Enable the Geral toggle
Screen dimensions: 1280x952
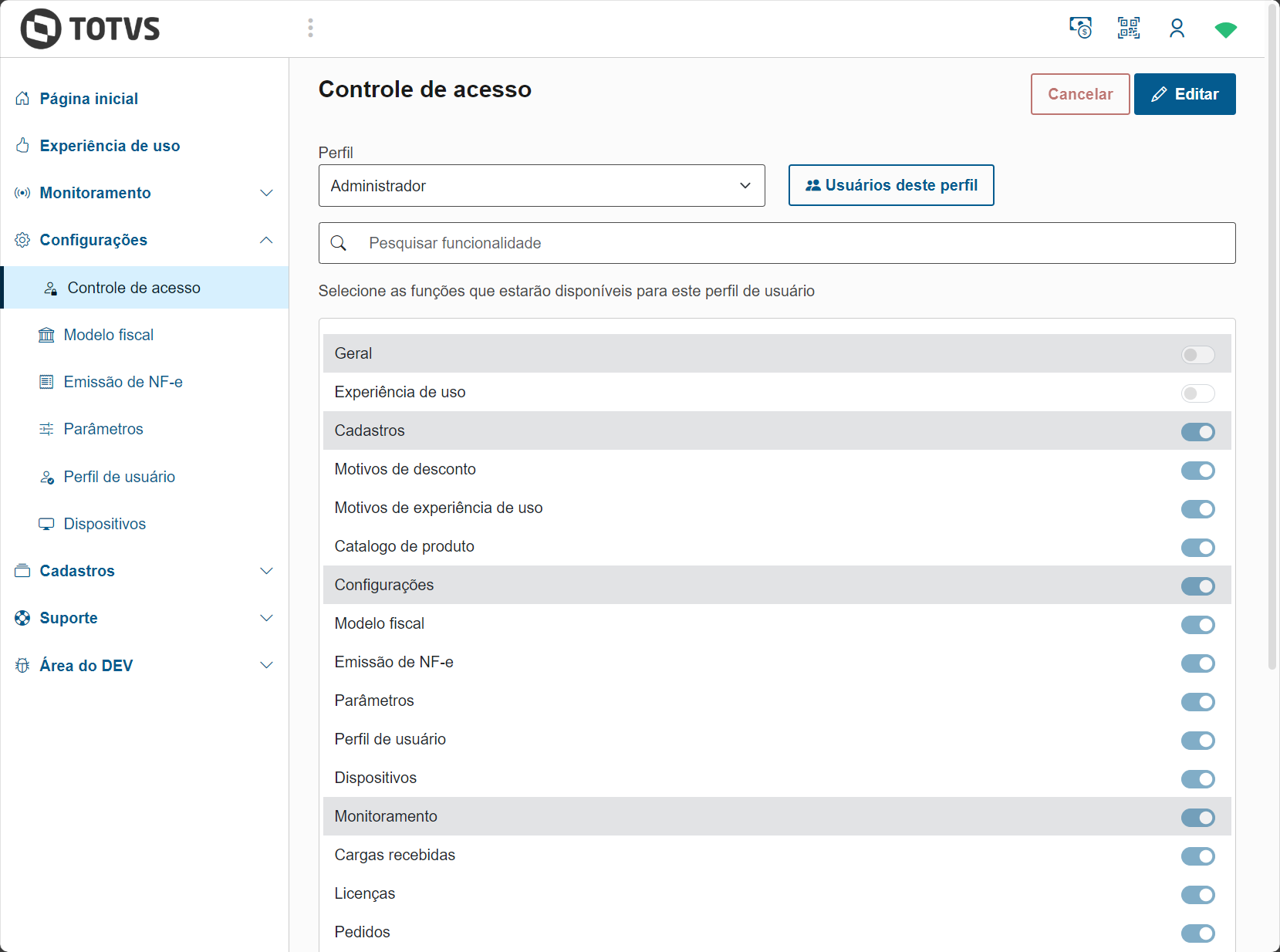pos(1197,354)
